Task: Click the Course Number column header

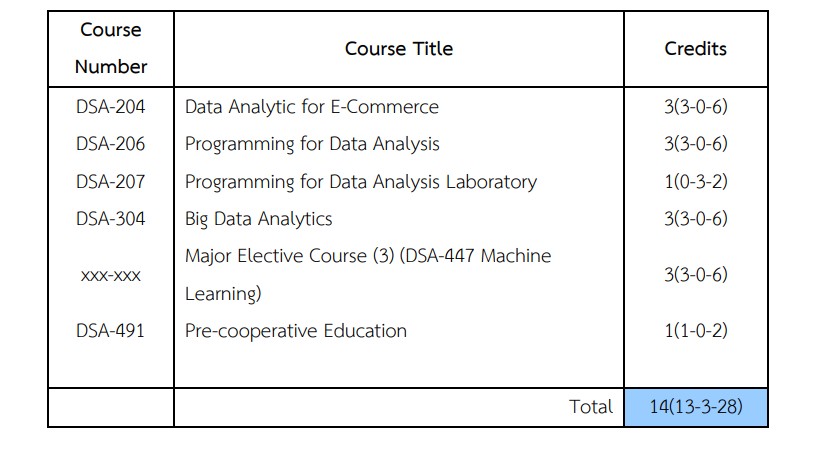Action: coord(111,48)
